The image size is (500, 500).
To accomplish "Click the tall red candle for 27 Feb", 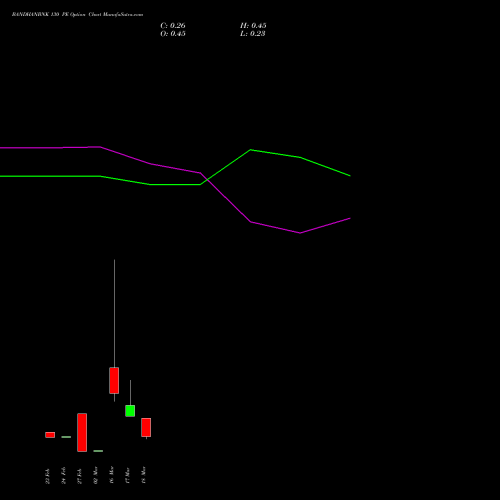I will point(82,432).
